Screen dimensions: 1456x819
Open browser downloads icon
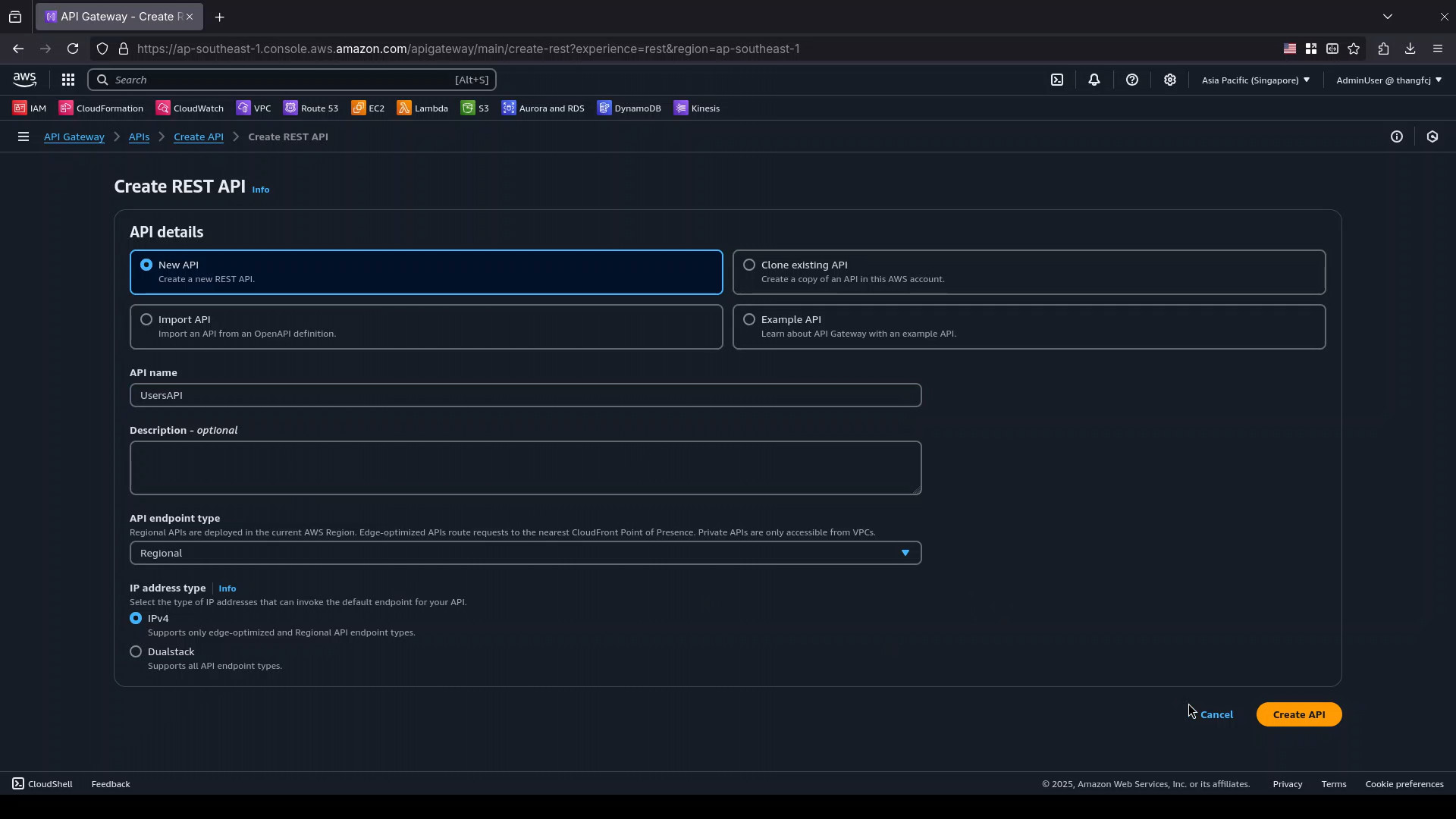click(1410, 49)
